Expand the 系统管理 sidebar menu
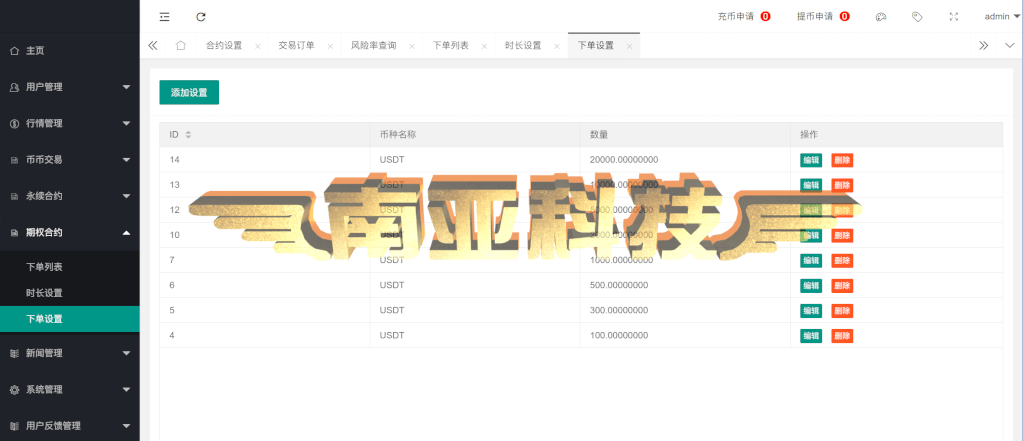Viewport: 1024px width, 441px height. (70, 389)
